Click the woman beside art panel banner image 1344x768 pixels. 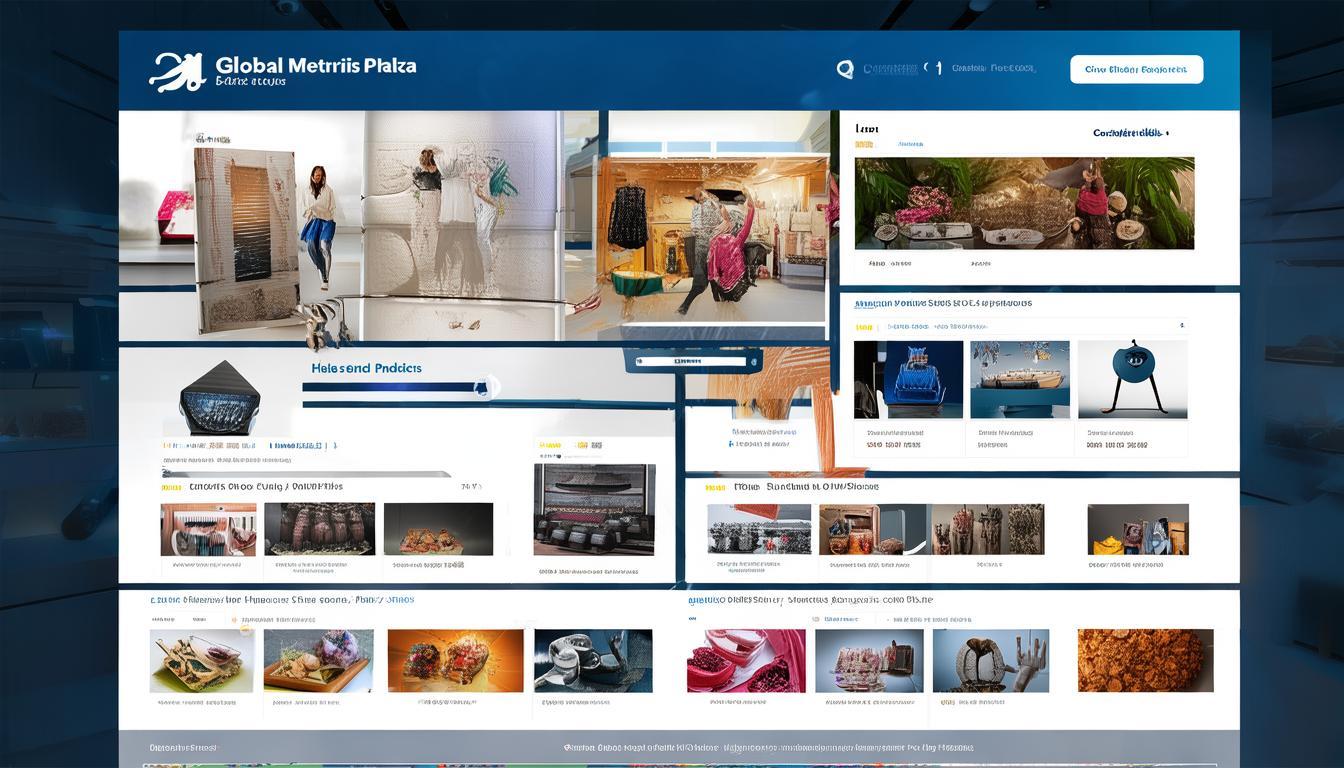pyautogui.click(x=318, y=226)
